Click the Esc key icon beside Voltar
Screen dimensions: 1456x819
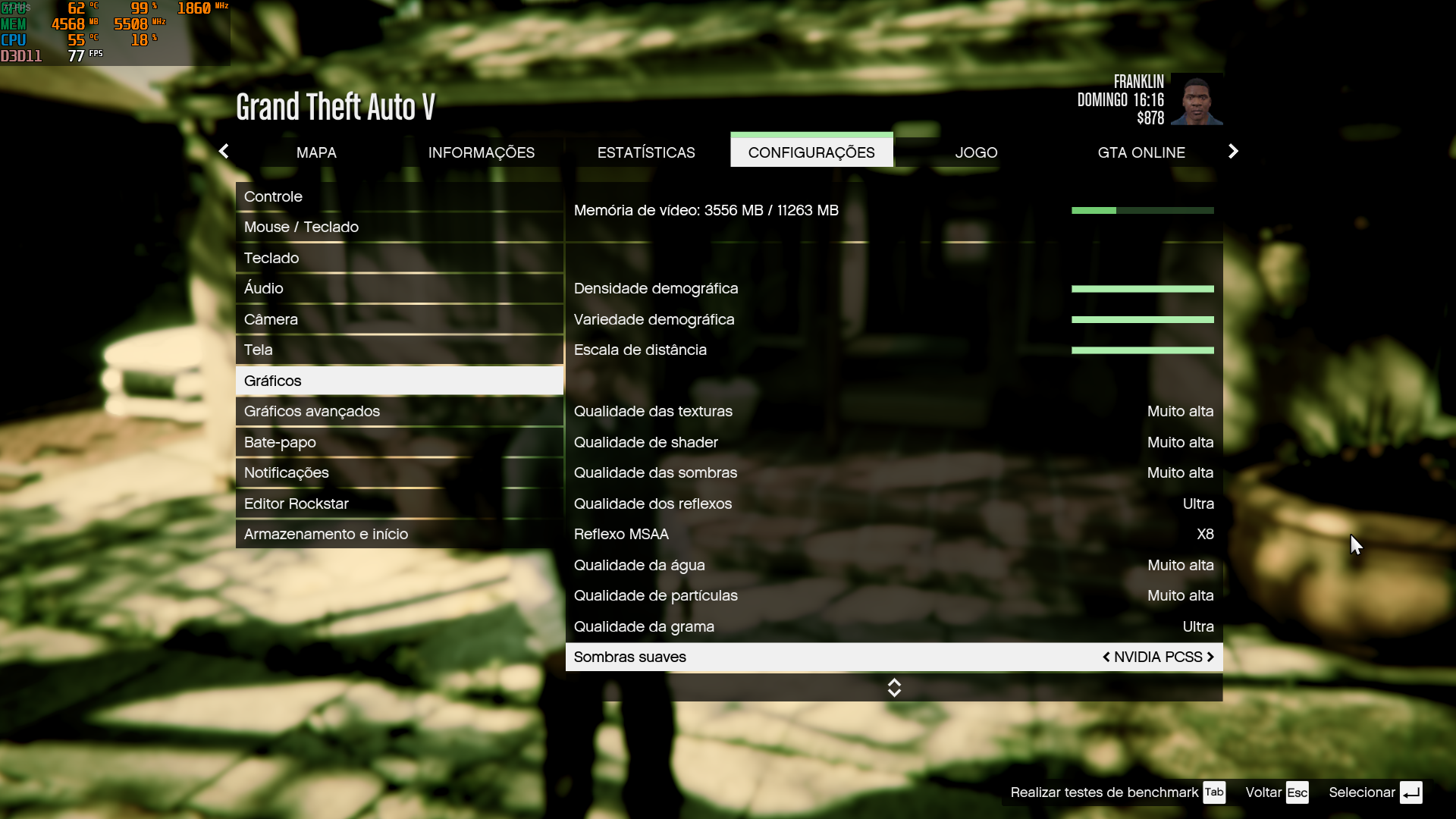1298,792
